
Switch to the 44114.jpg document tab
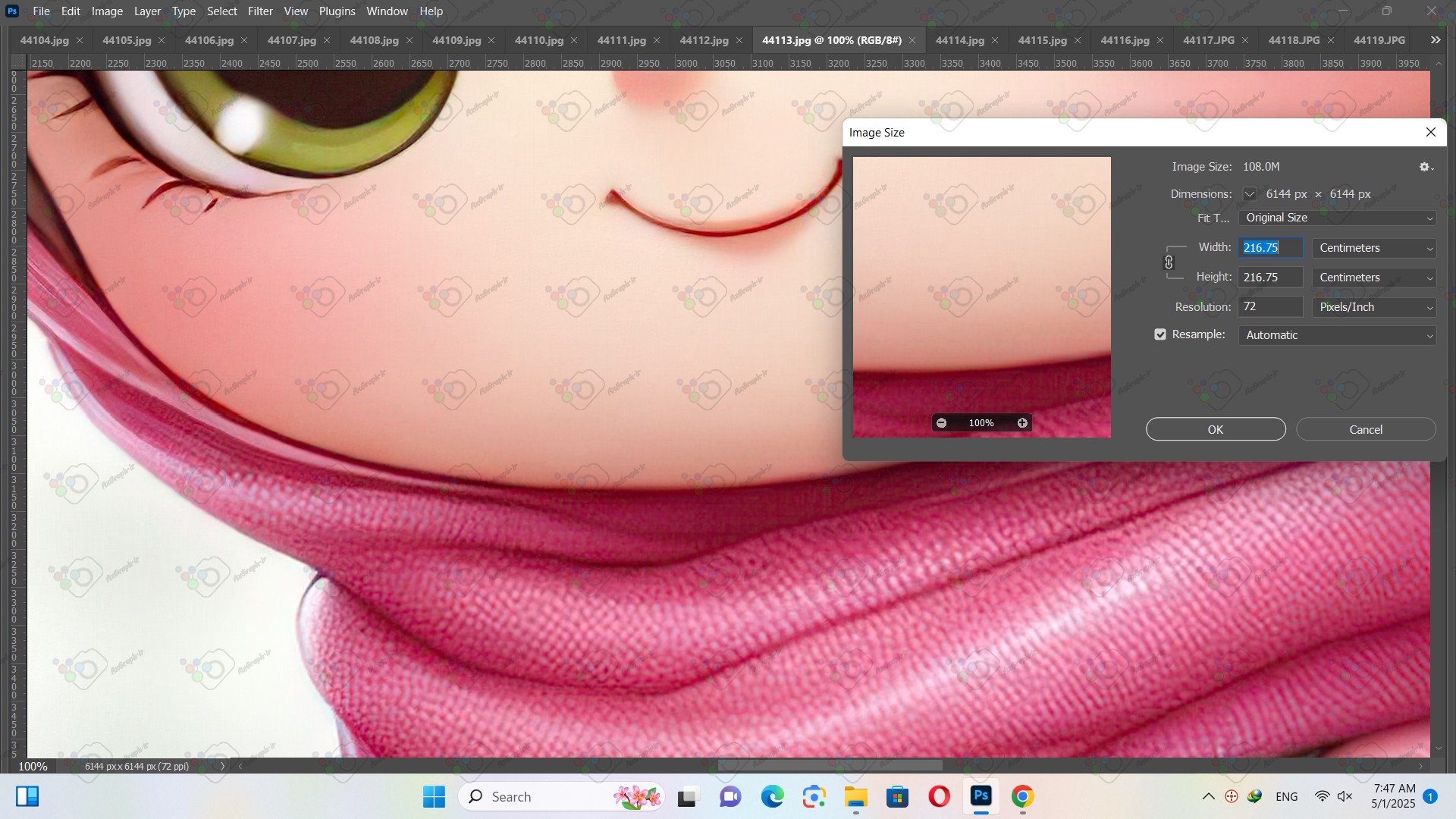point(960,40)
